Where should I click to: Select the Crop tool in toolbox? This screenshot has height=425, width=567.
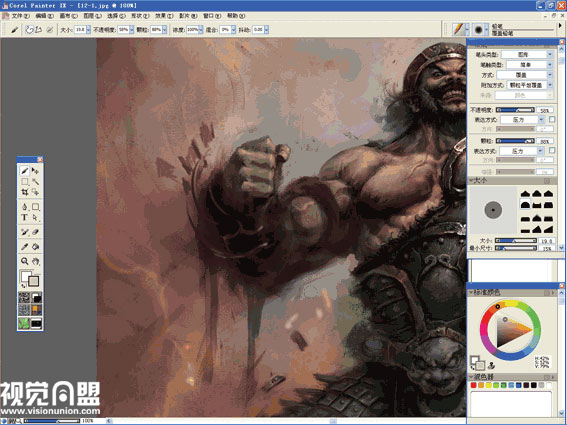24,192
